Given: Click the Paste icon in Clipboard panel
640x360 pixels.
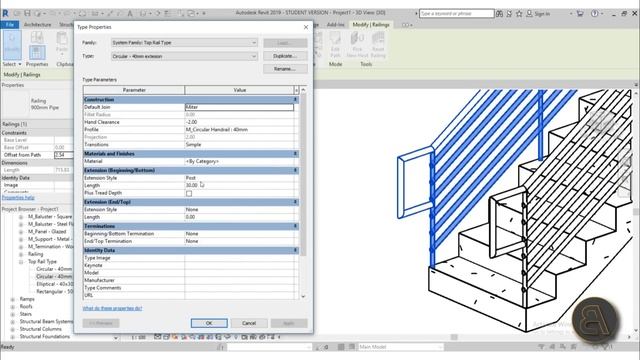Looking at the screenshot, I should (62, 43).
